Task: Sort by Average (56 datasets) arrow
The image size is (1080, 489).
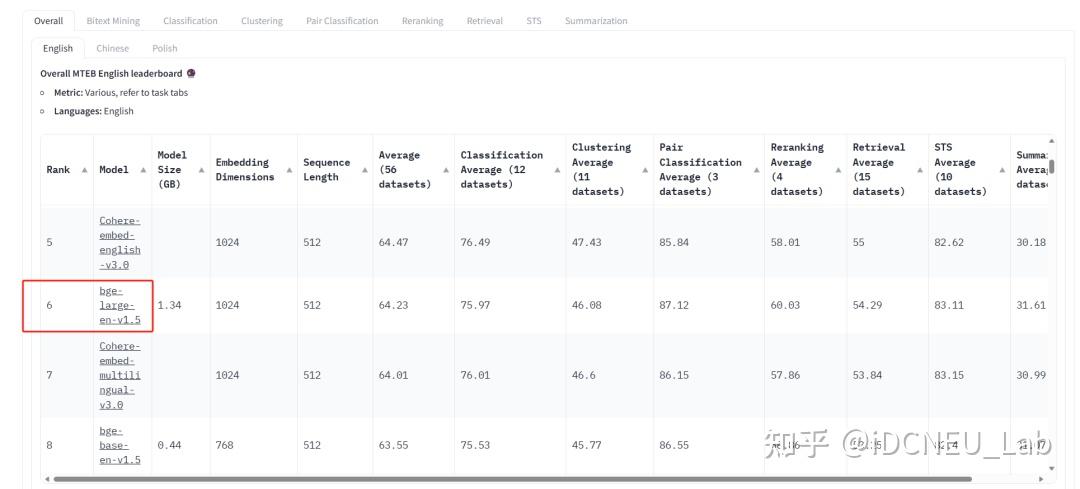Action: [446, 169]
